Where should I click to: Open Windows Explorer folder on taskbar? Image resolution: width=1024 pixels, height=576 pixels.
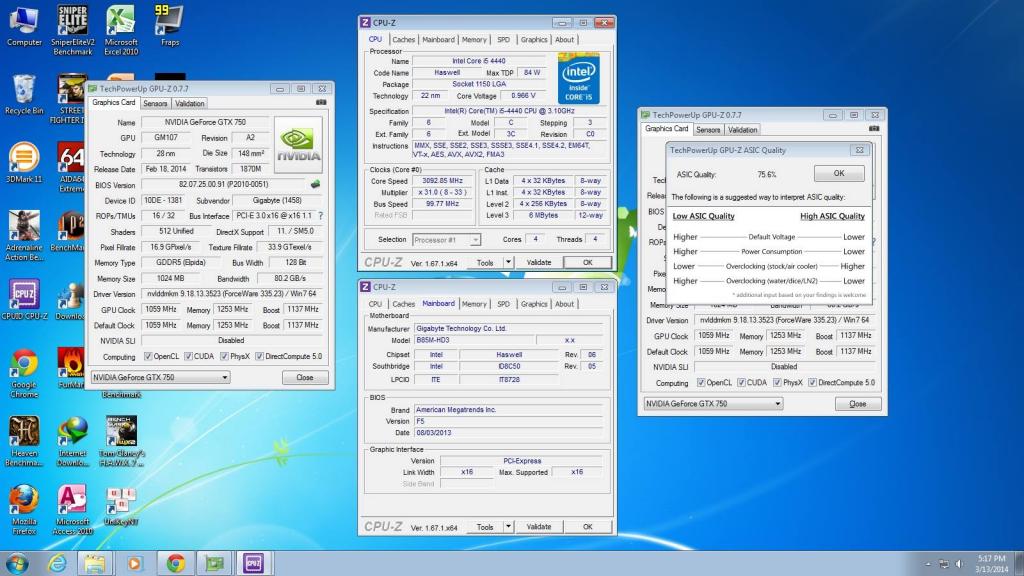[x=95, y=563]
